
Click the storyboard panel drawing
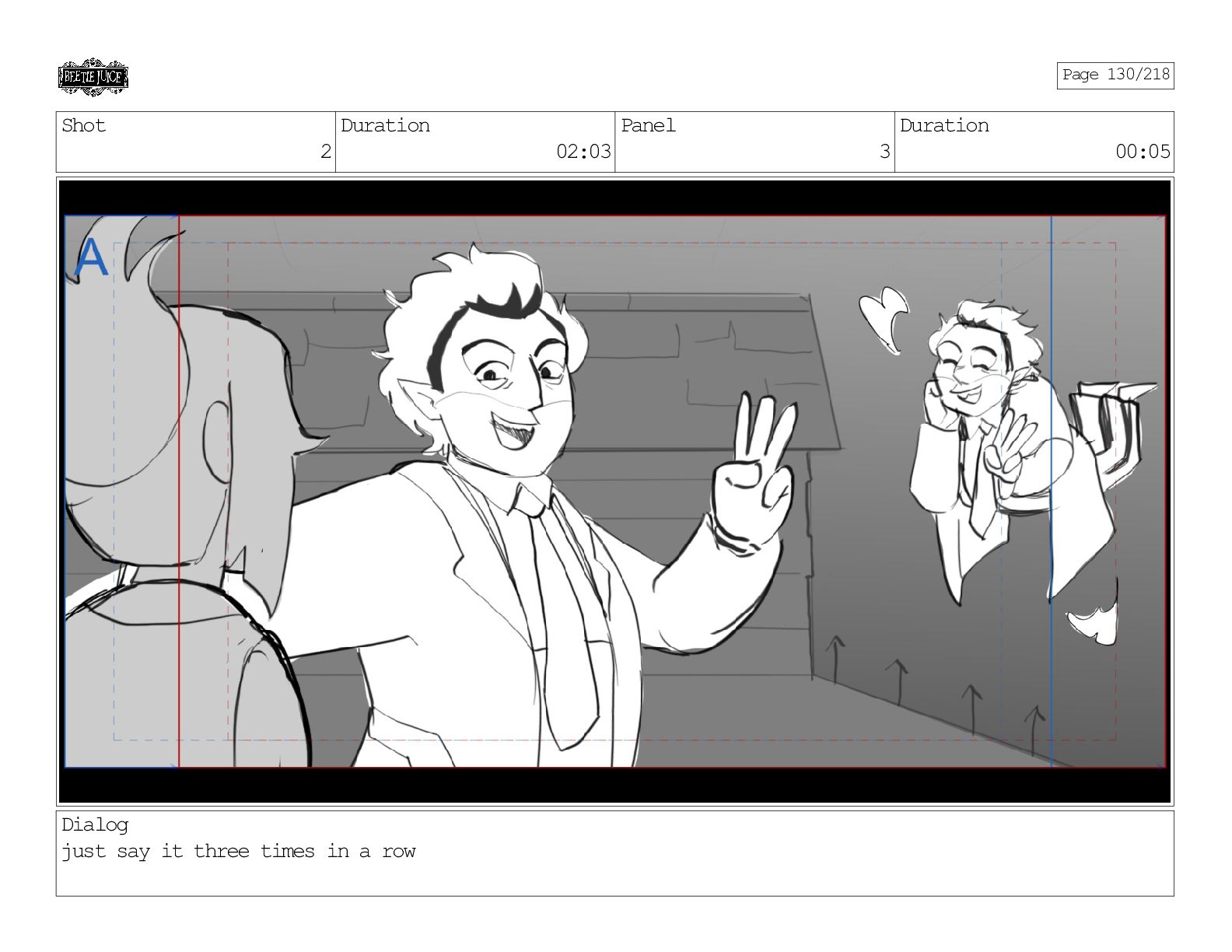[x=614, y=492]
